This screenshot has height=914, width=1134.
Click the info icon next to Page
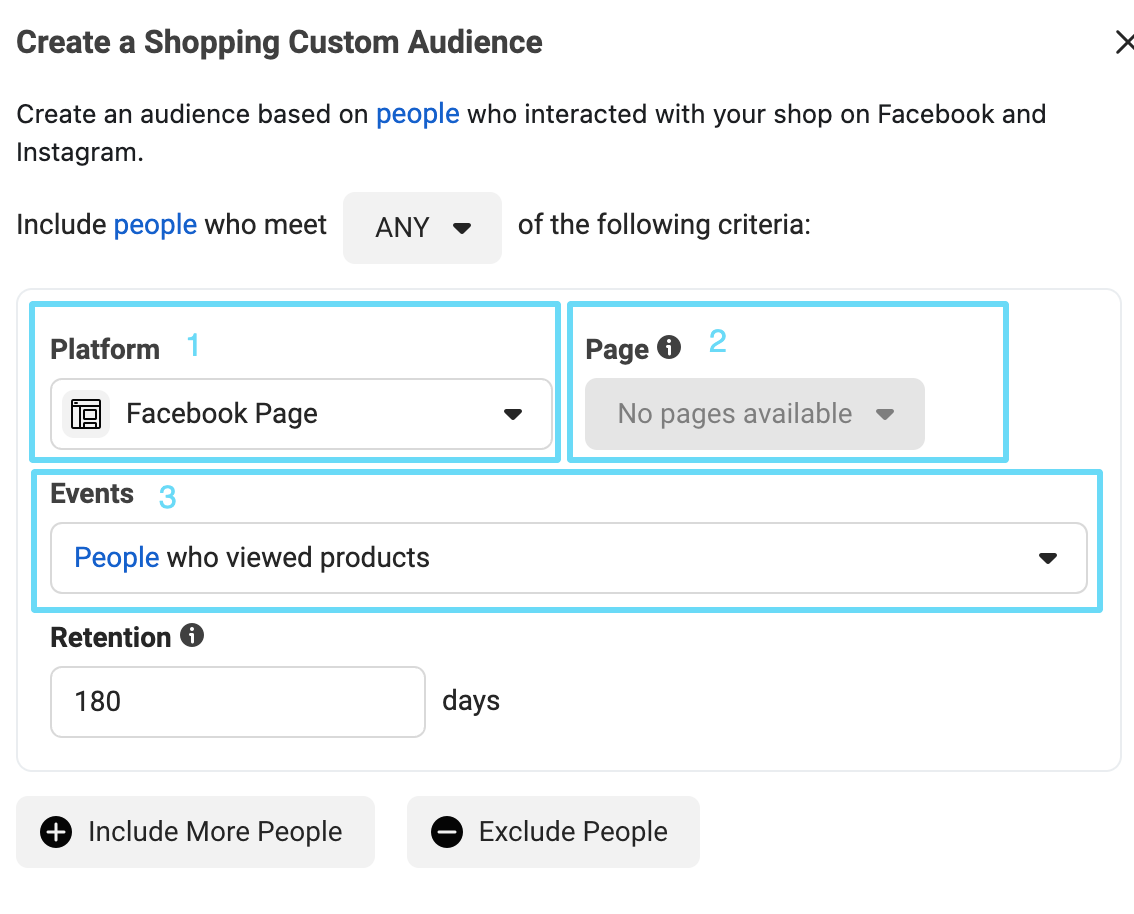(x=671, y=347)
